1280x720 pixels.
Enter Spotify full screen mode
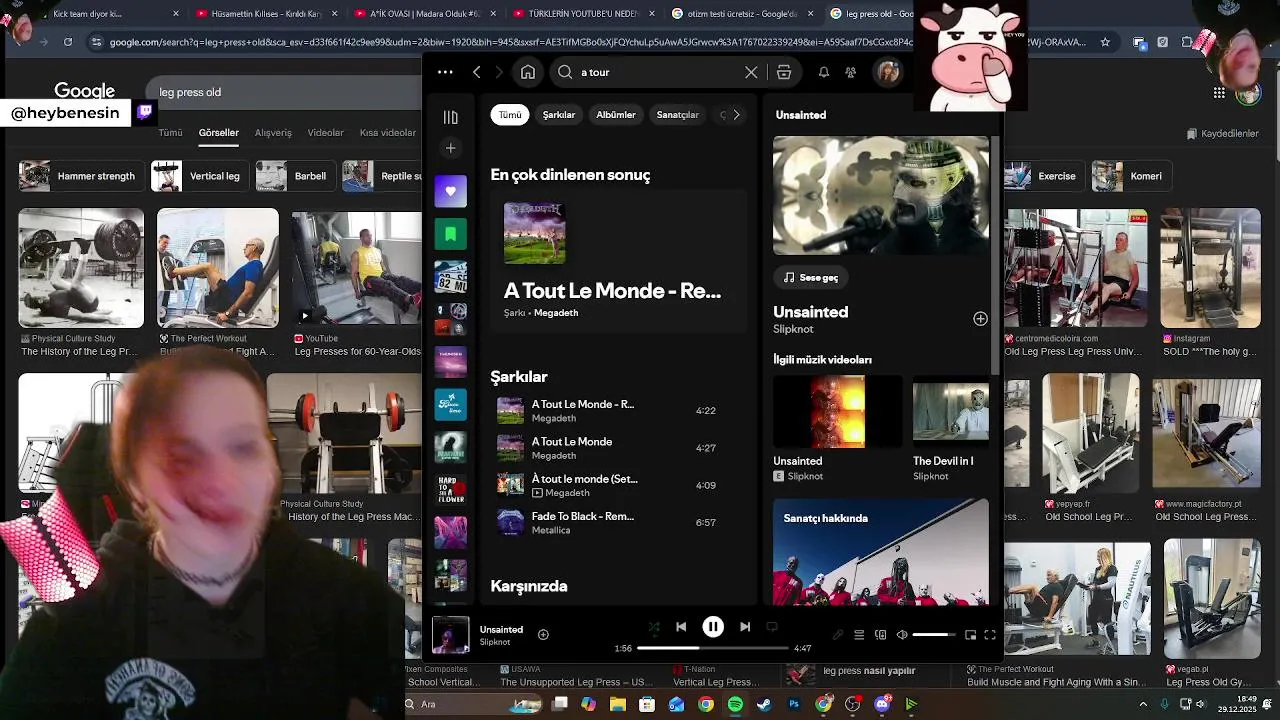990,635
